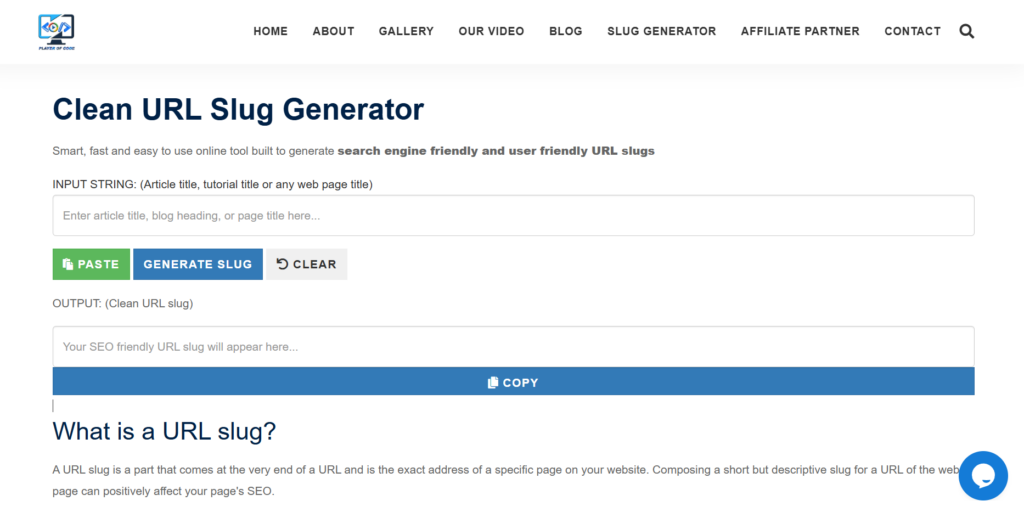Open OUR VIDEO in navigation
The width and height of the screenshot is (1024, 512).
491,31
